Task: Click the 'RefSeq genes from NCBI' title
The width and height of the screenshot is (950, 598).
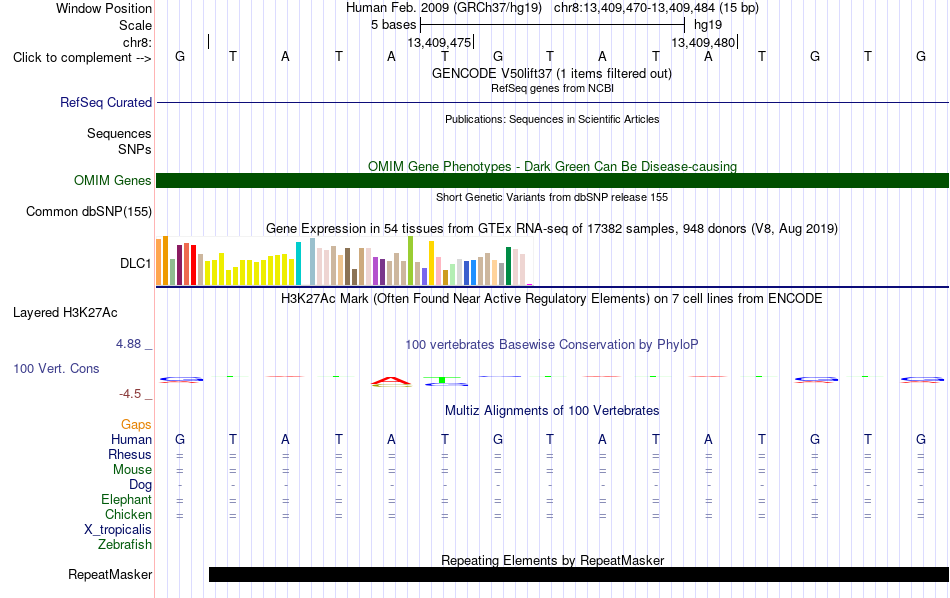Action: tap(552, 88)
